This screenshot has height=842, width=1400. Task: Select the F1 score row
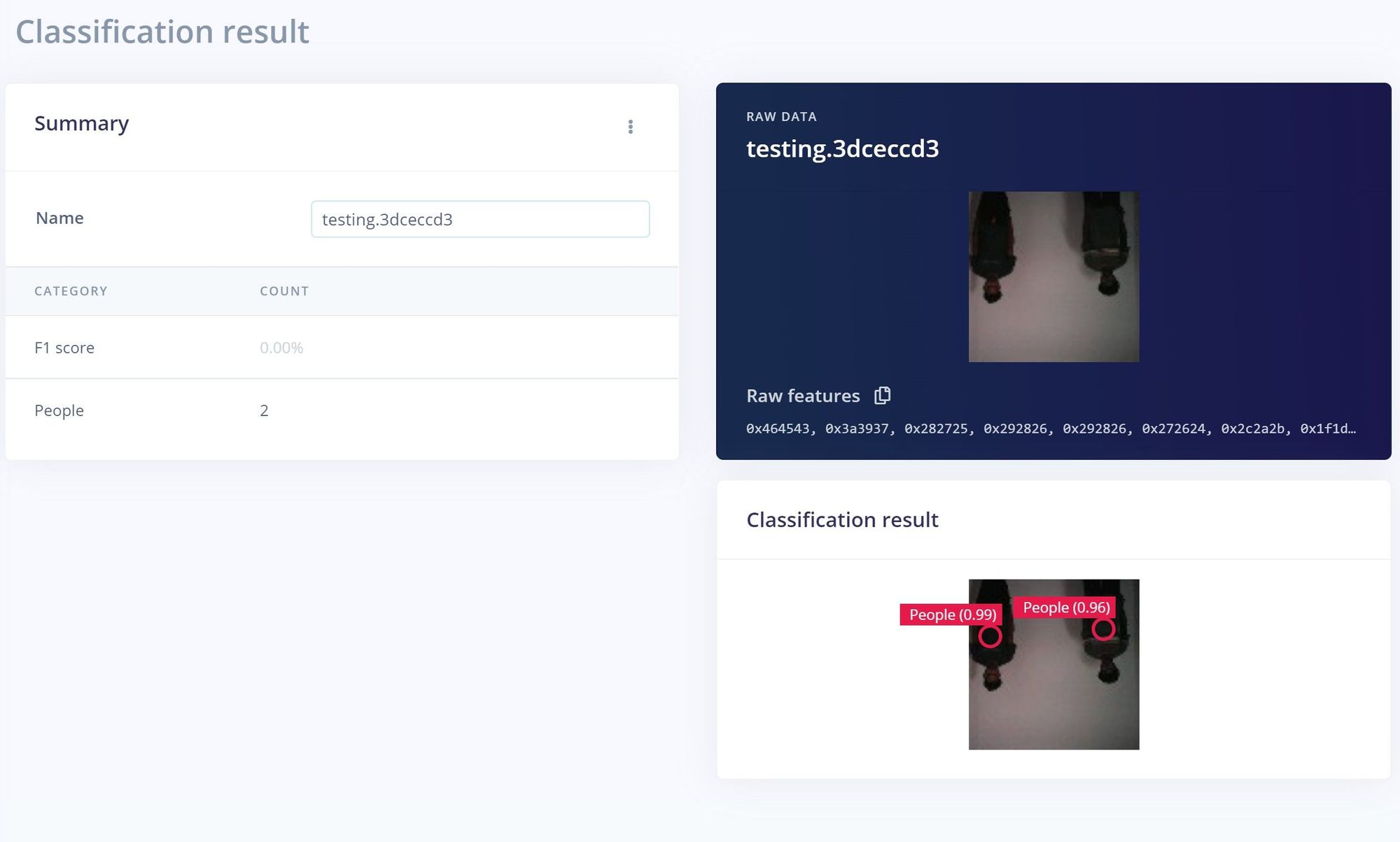click(342, 348)
